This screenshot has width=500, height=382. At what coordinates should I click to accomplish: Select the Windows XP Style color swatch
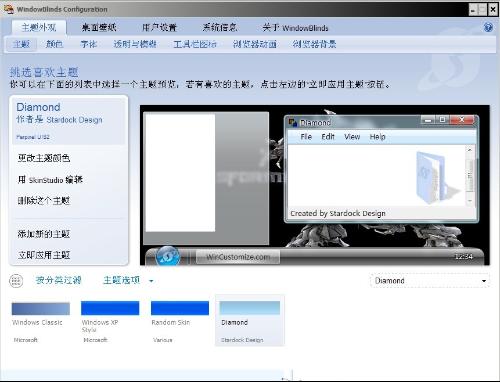tap(110, 308)
